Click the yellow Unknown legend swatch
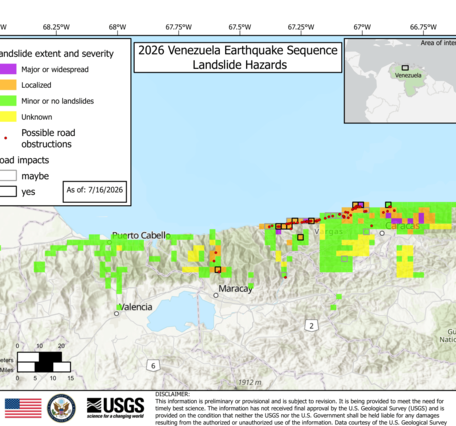 [x=8, y=117]
